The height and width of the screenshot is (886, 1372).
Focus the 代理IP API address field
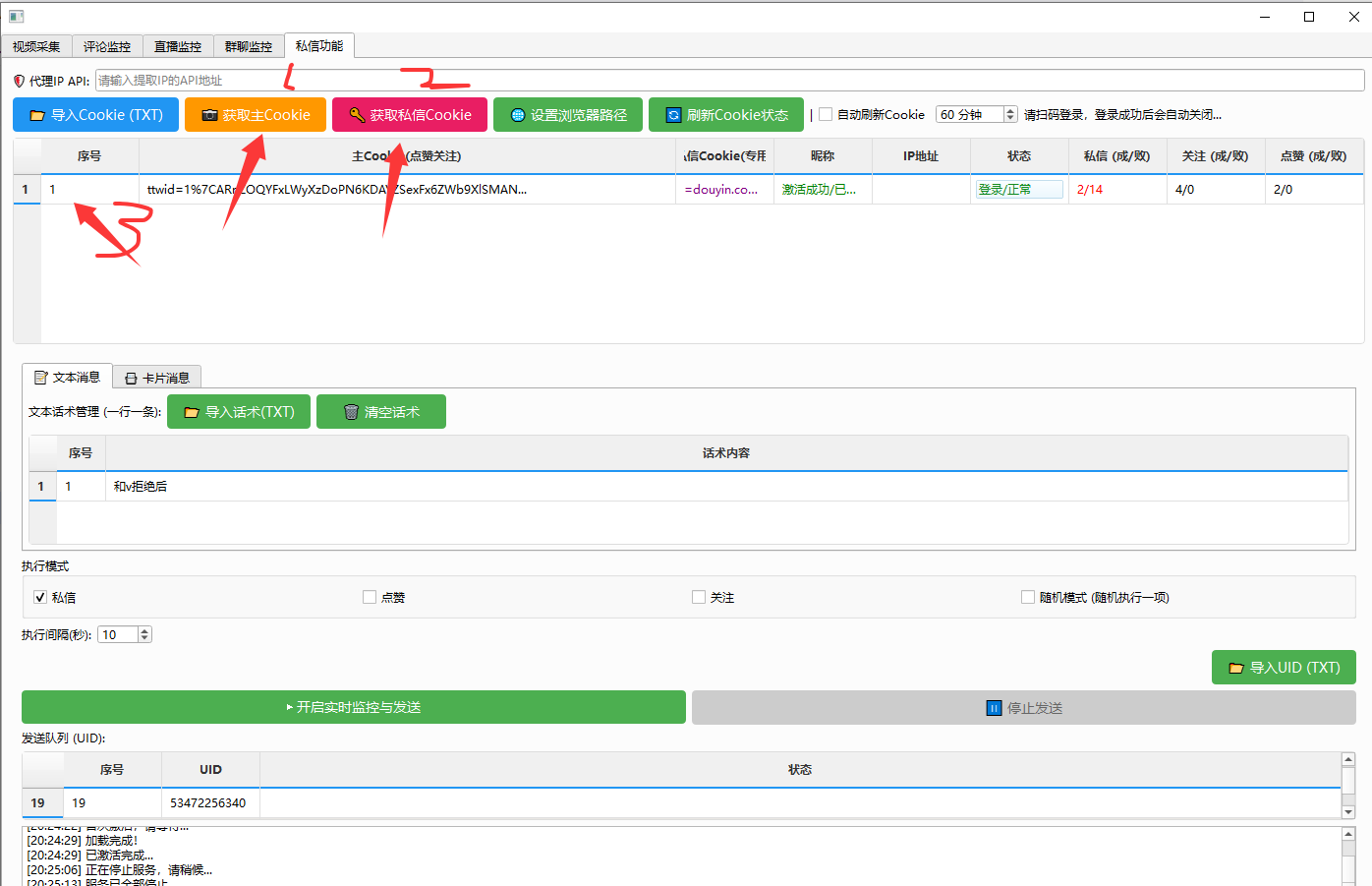coord(729,81)
